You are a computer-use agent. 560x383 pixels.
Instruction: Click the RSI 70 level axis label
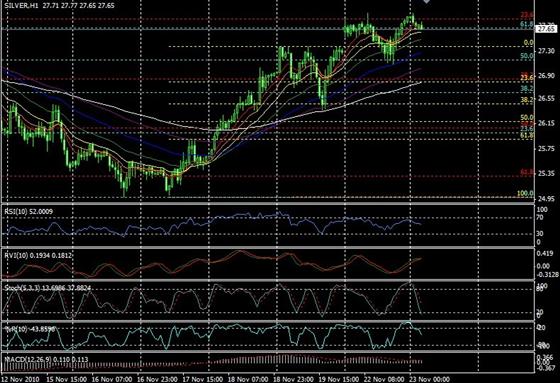click(x=540, y=217)
